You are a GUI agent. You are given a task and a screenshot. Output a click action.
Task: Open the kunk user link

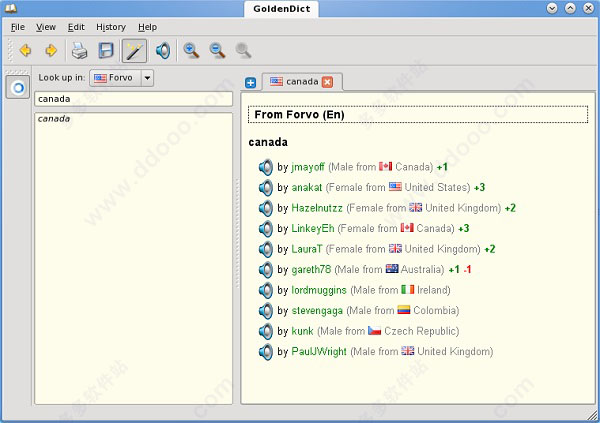point(302,332)
